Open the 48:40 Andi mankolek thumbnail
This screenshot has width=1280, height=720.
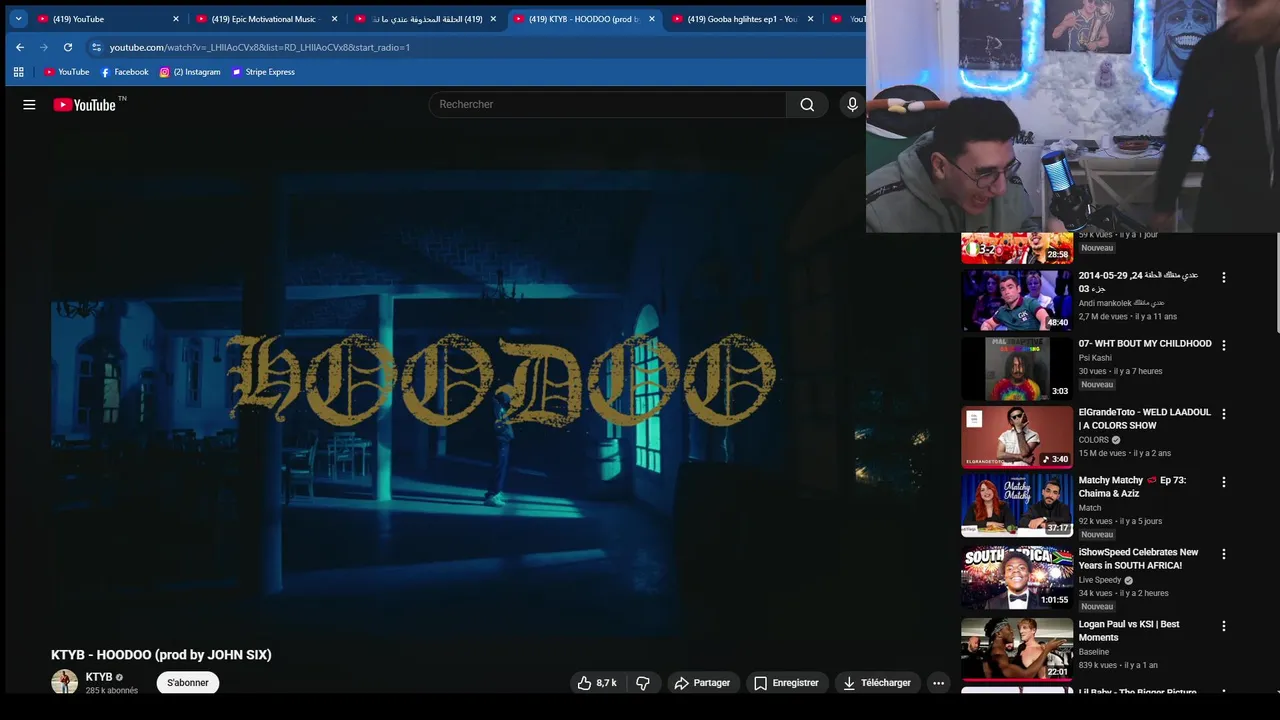click(x=1017, y=300)
